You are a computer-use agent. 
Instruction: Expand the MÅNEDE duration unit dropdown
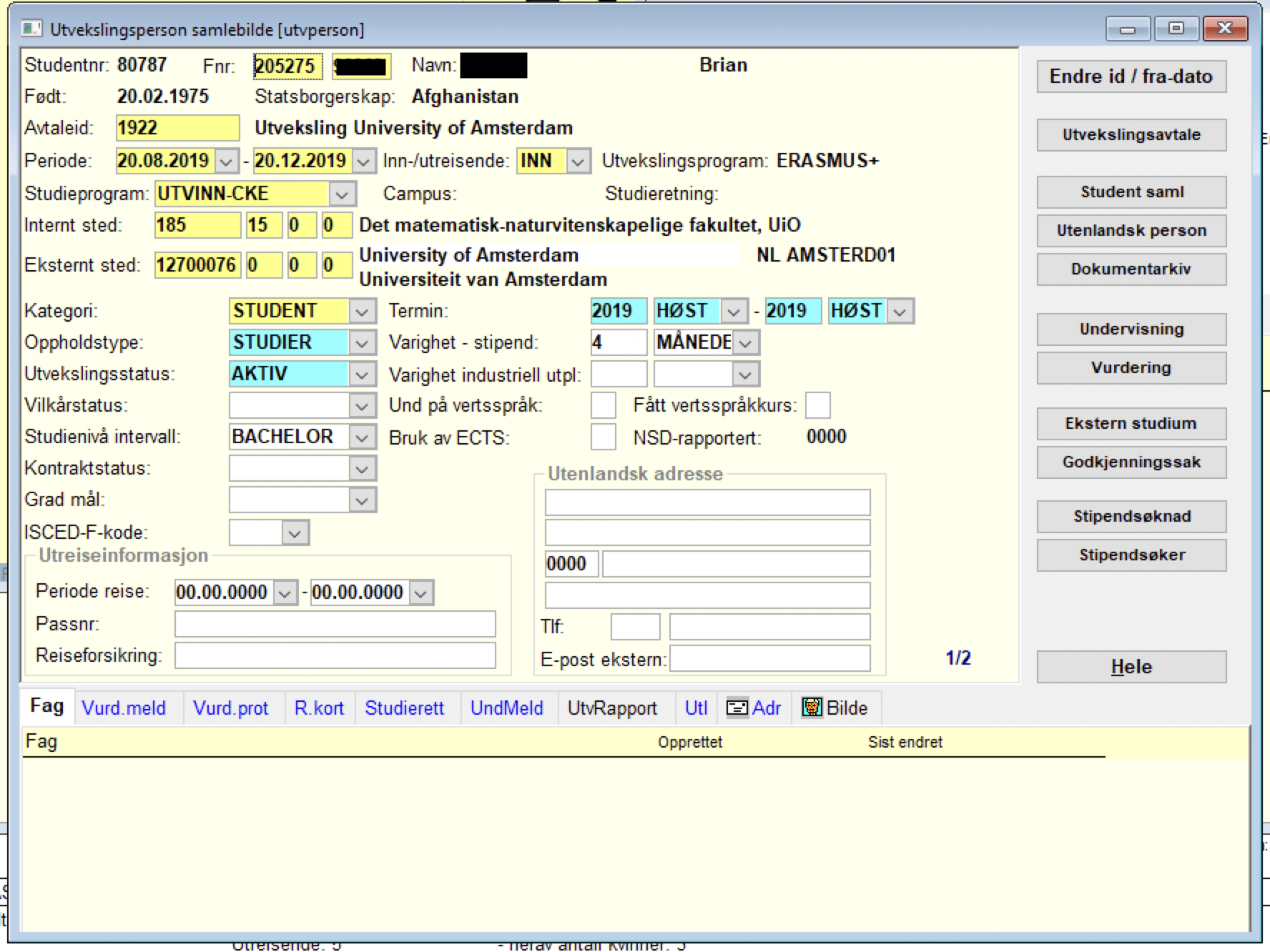[745, 342]
